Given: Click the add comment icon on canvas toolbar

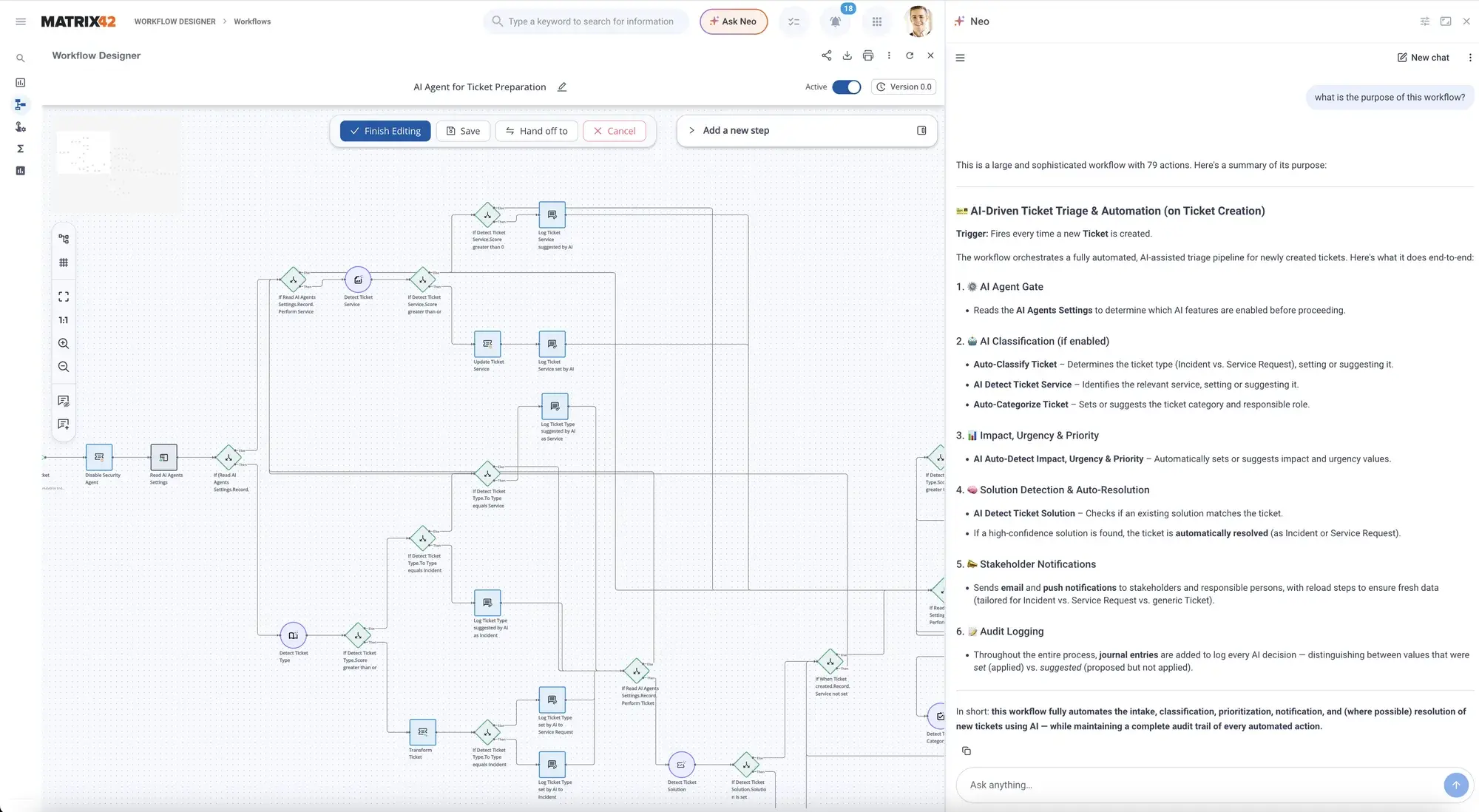Looking at the screenshot, I should [64, 424].
